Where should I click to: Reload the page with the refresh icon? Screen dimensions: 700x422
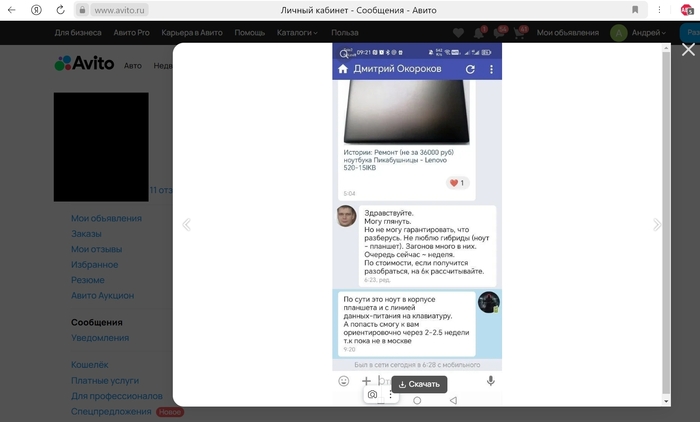[x=60, y=10]
